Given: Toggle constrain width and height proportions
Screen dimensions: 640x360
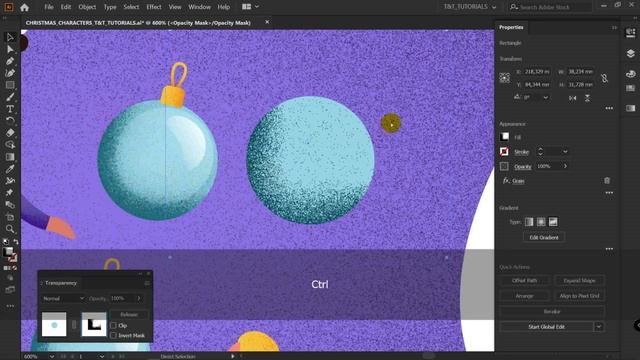Looking at the screenshot, I should [604, 78].
